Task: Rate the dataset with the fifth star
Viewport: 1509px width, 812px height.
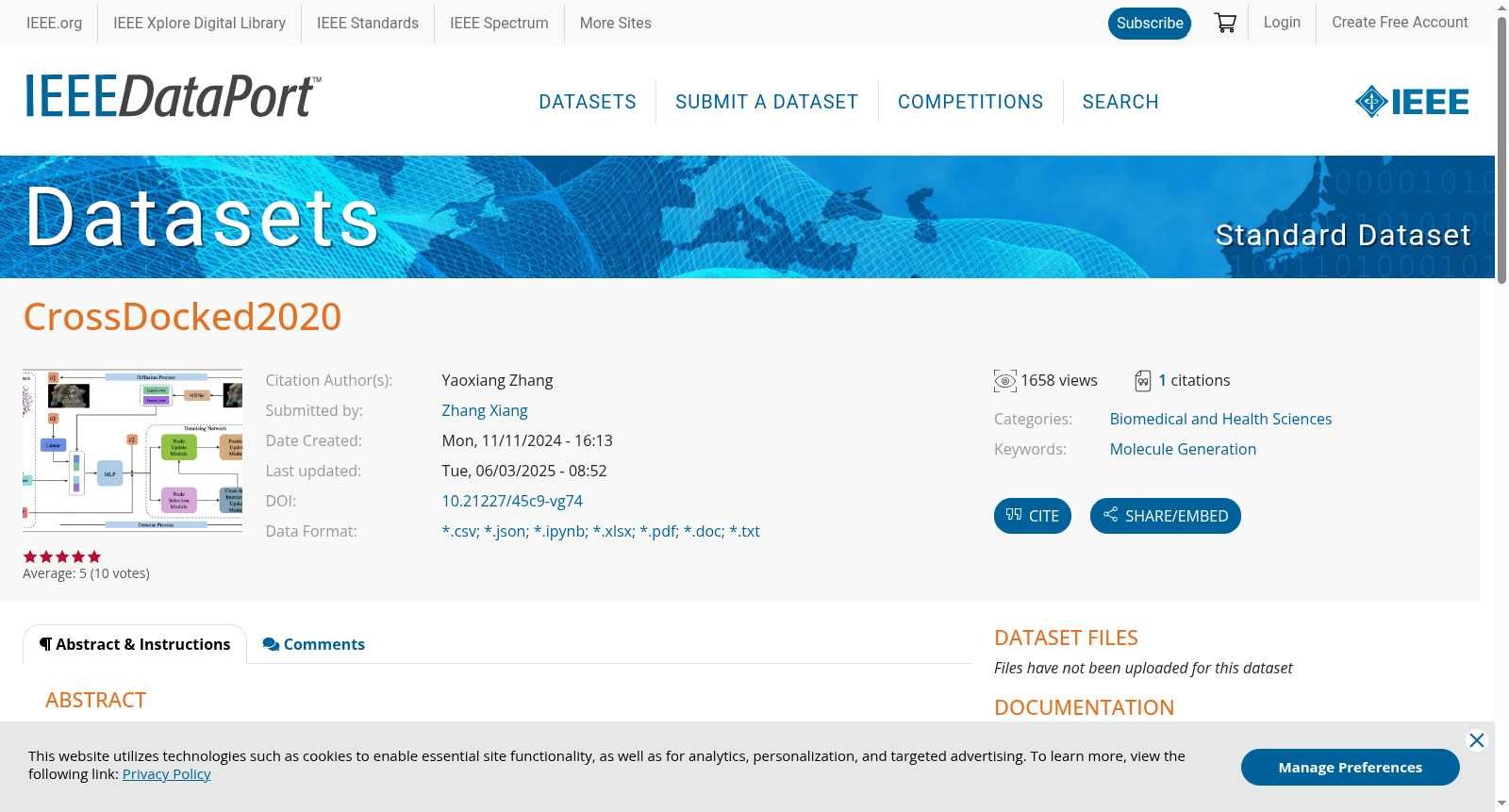Action: 94,556
